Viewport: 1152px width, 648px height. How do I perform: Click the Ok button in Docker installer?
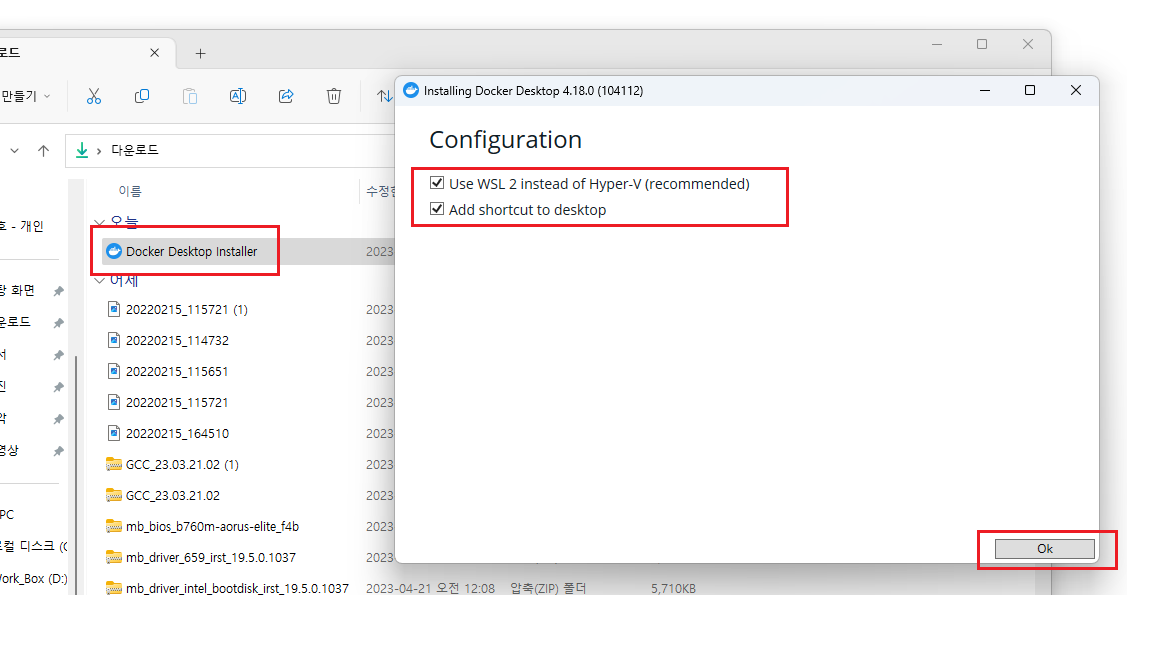(1045, 549)
